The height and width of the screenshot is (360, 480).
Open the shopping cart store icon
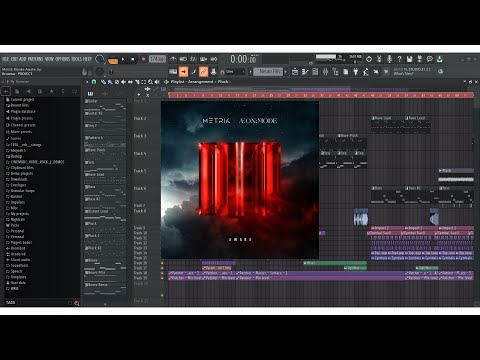[x=386, y=72]
